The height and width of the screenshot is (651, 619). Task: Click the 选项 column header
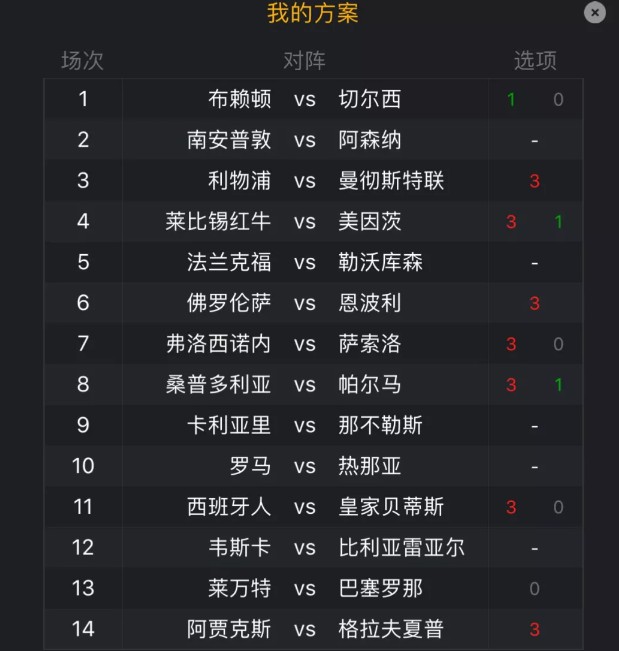(x=535, y=61)
